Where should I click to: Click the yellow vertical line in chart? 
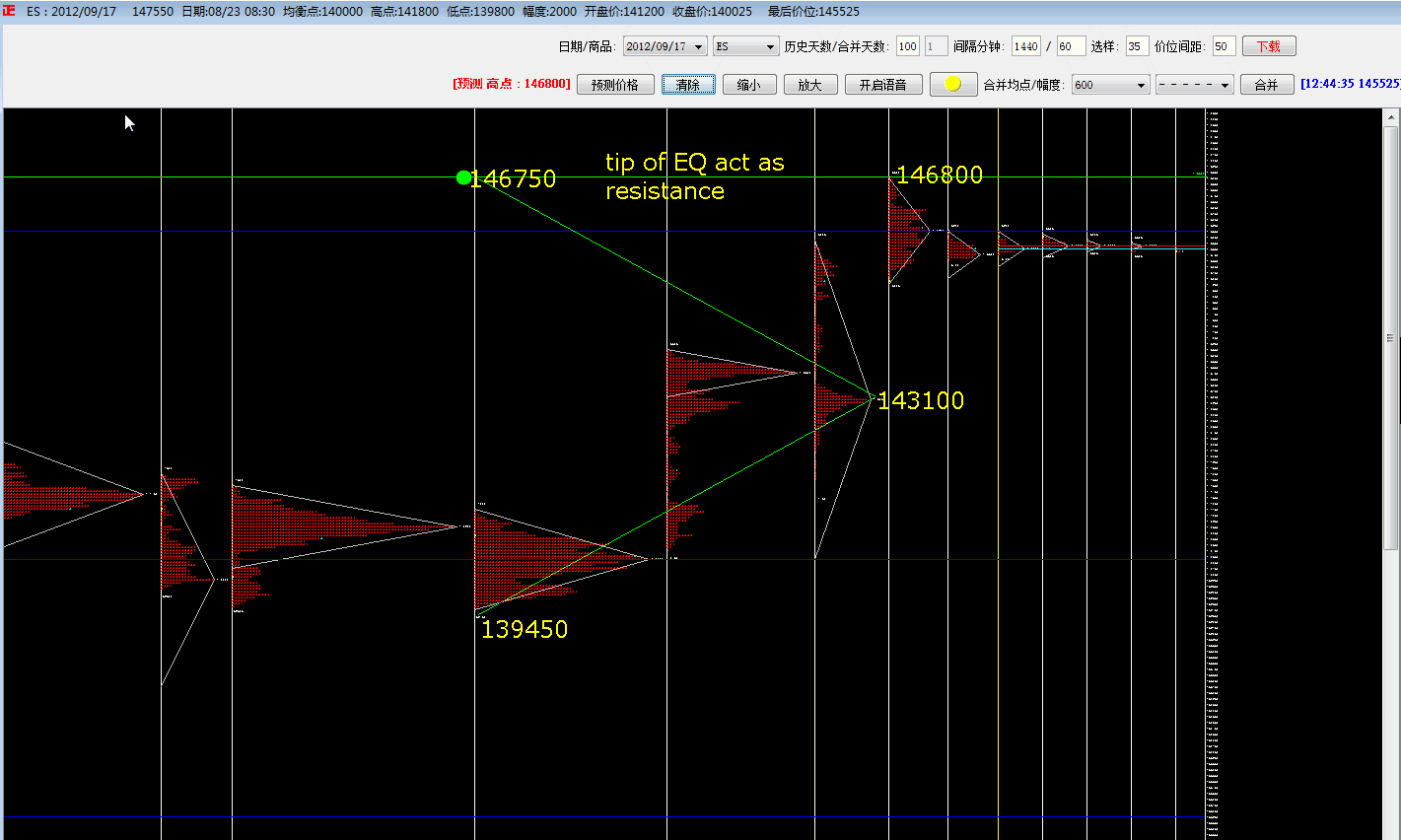click(998, 473)
